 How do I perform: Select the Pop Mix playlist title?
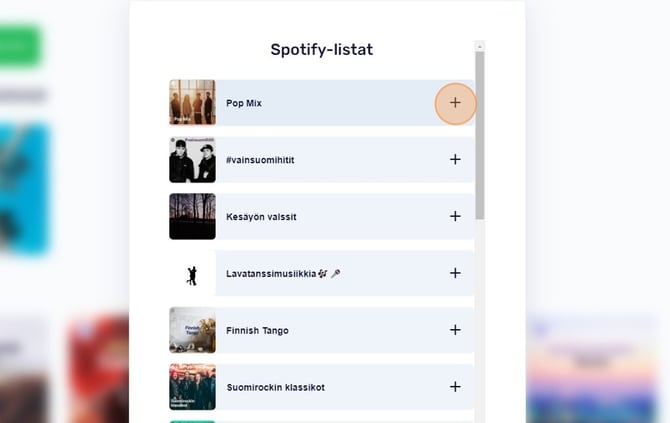click(x=244, y=103)
